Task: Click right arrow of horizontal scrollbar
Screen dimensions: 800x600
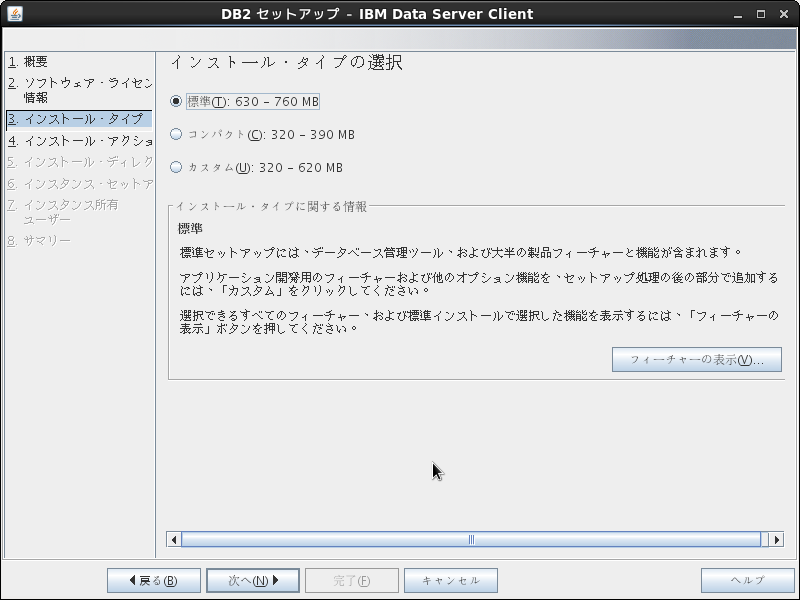Action: point(777,539)
